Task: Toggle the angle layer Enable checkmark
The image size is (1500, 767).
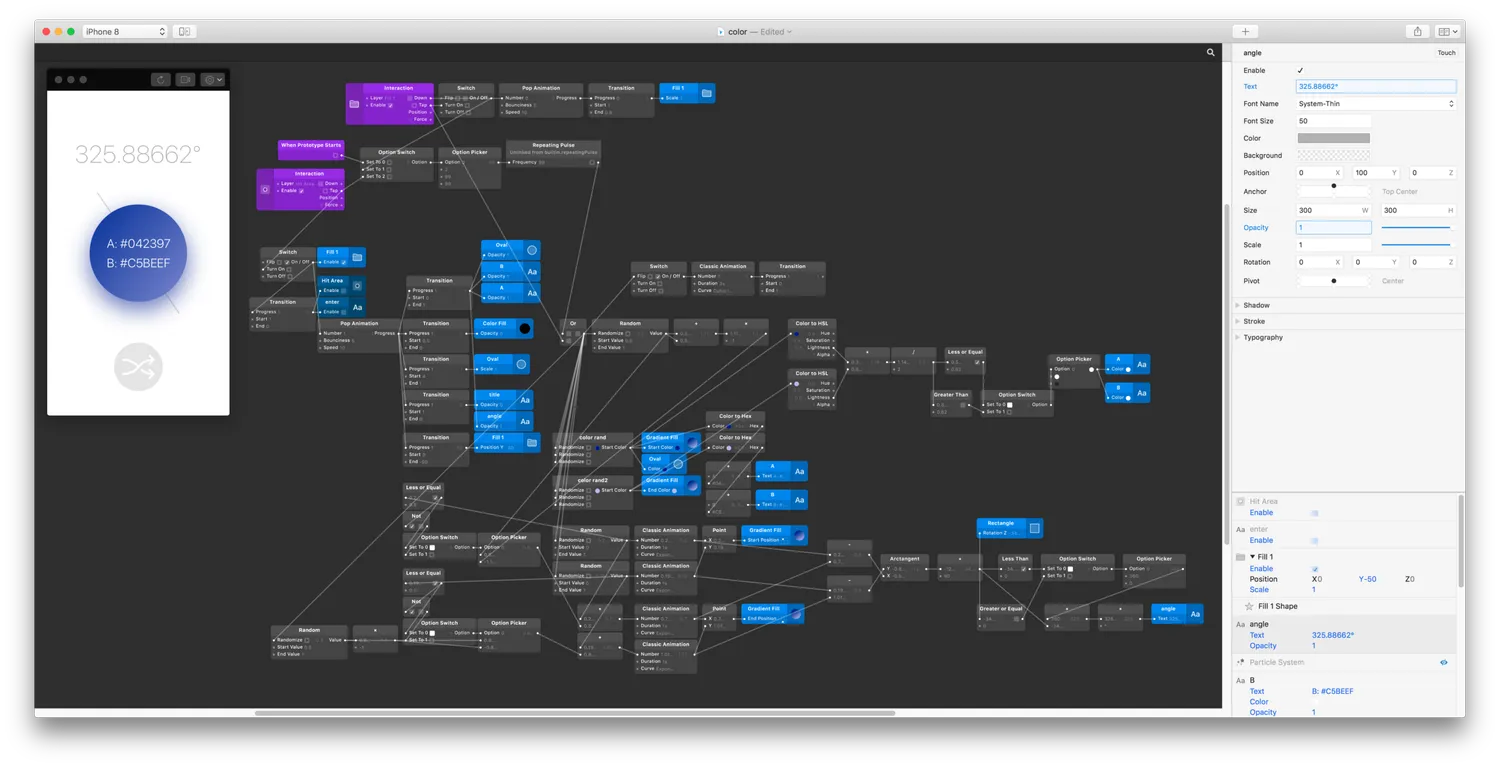Action: point(1300,70)
